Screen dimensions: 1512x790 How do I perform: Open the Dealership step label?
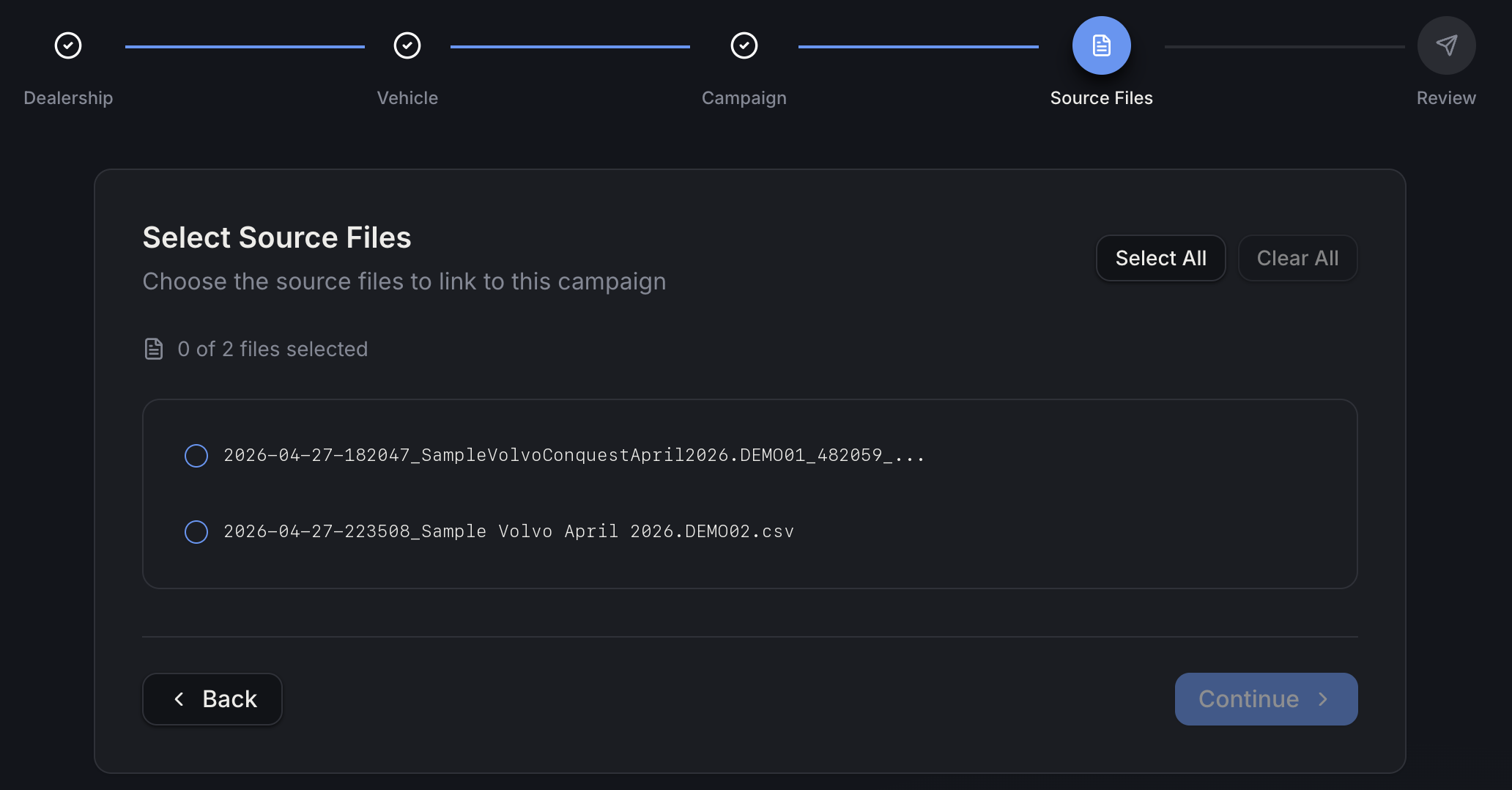click(x=68, y=98)
